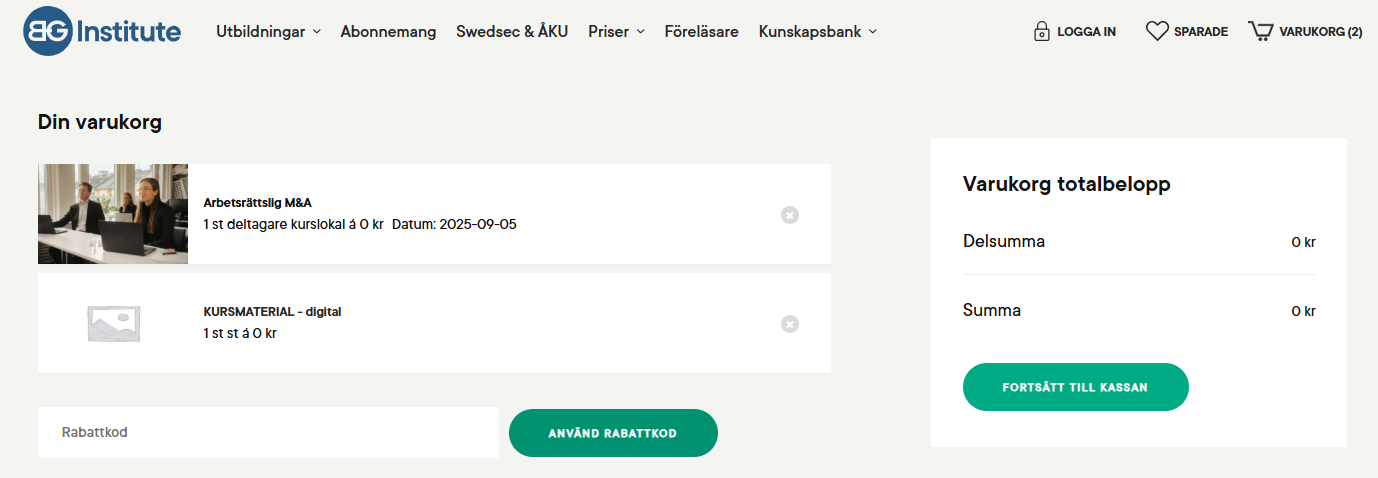Screen dimensions: 1378x478
Task: Open the Arbetsrättslig M&A course photo
Action: (113, 214)
